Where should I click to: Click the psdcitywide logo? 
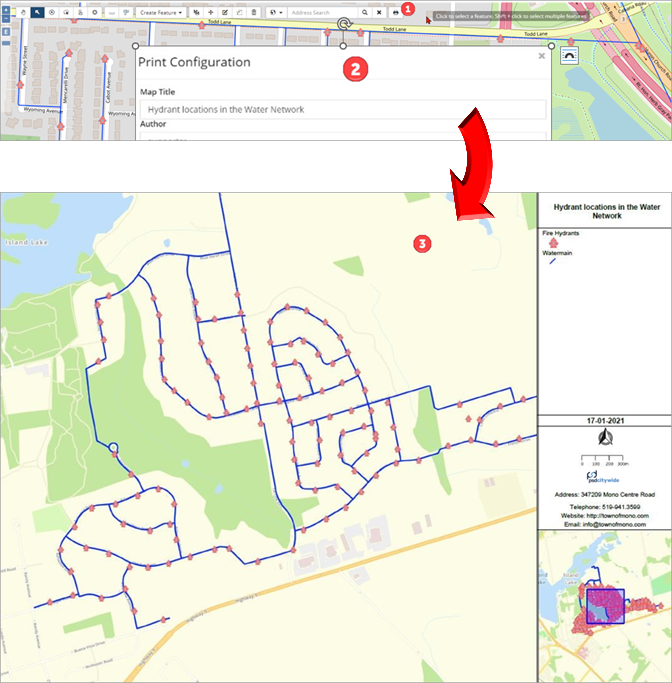point(603,477)
